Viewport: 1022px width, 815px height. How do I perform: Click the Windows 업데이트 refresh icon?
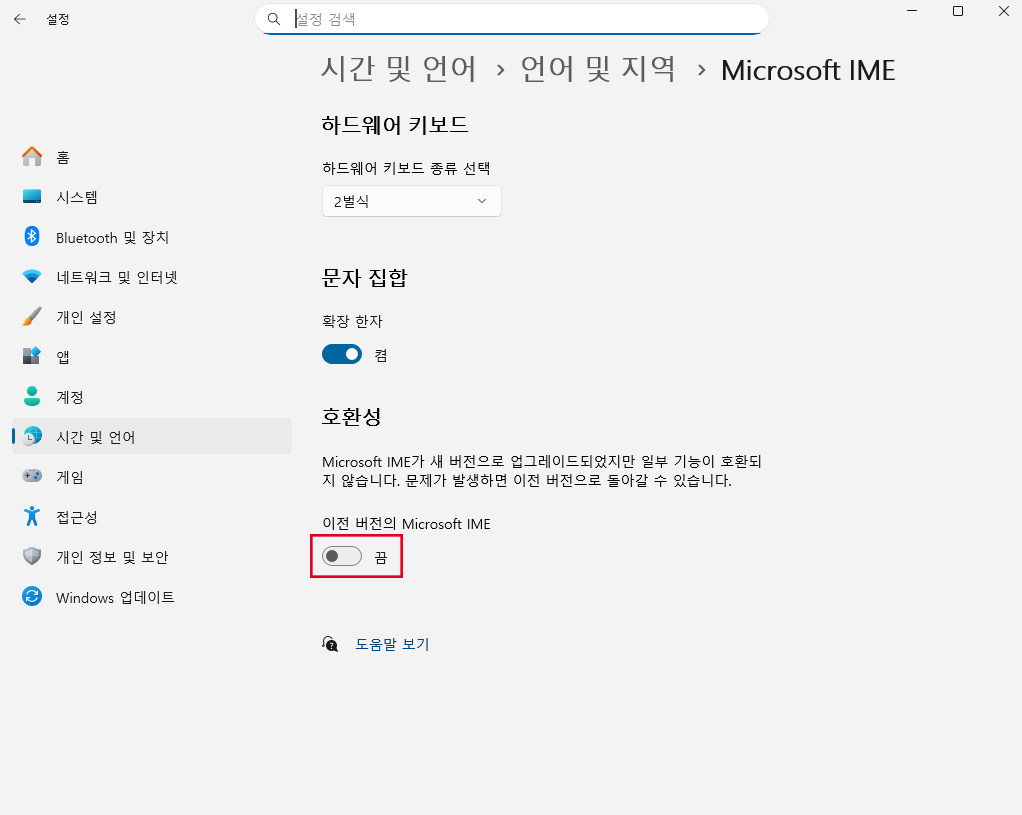31,597
